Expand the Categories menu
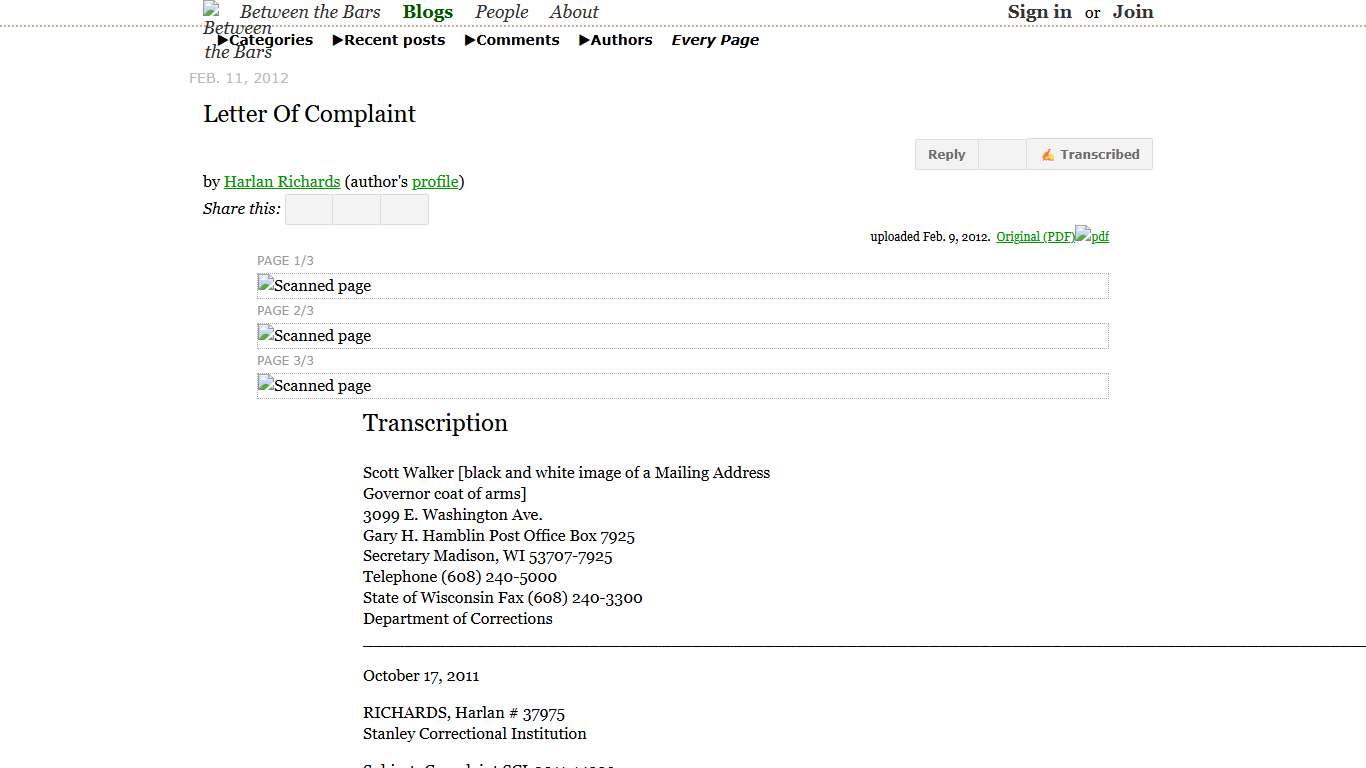Viewport: 1366px width, 768px height. pos(265,40)
